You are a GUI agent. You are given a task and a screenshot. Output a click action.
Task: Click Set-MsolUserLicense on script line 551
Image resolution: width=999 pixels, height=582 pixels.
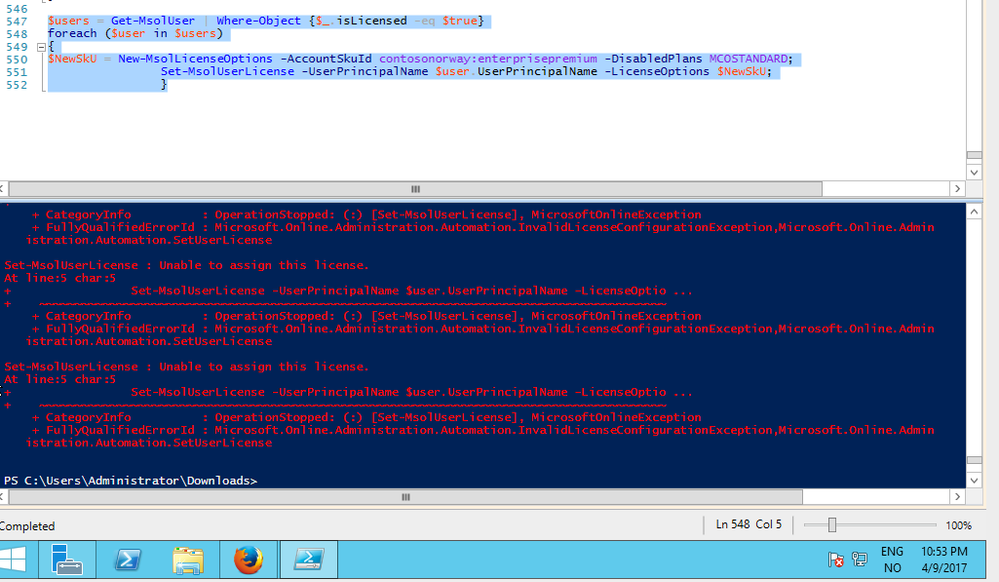point(227,71)
